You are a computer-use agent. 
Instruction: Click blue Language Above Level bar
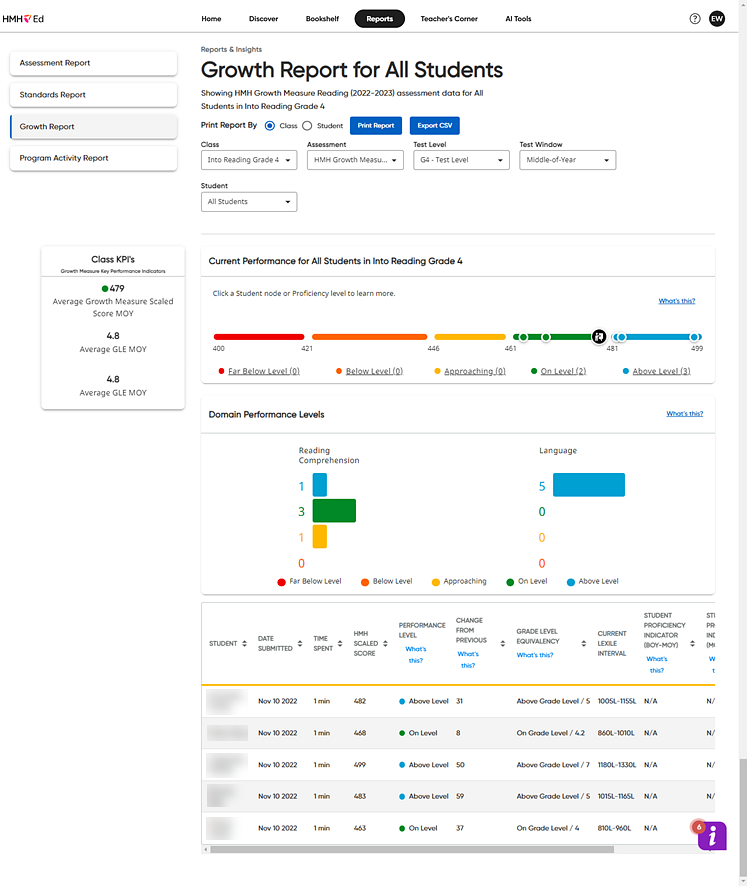[x=589, y=485]
